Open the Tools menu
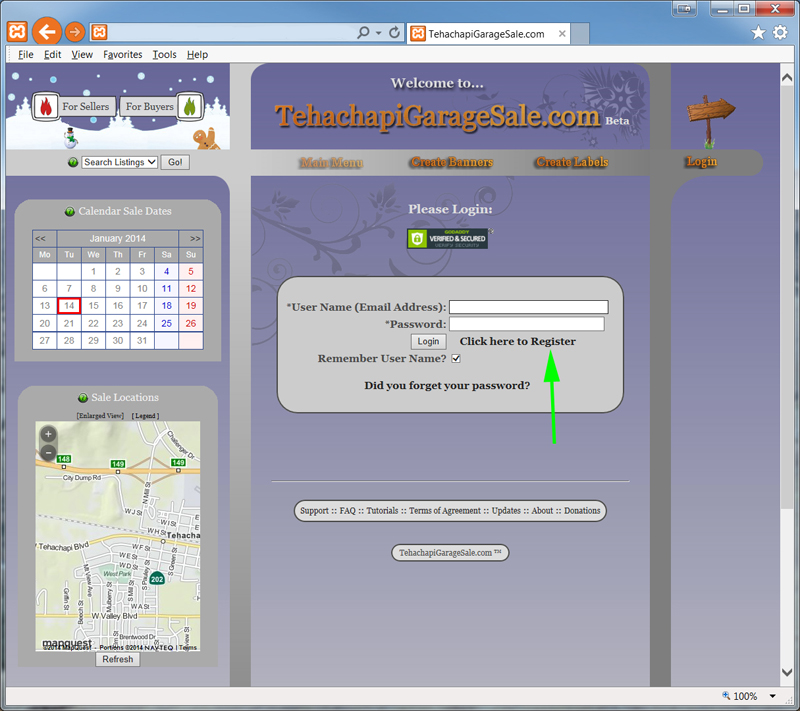 [x=164, y=55]
